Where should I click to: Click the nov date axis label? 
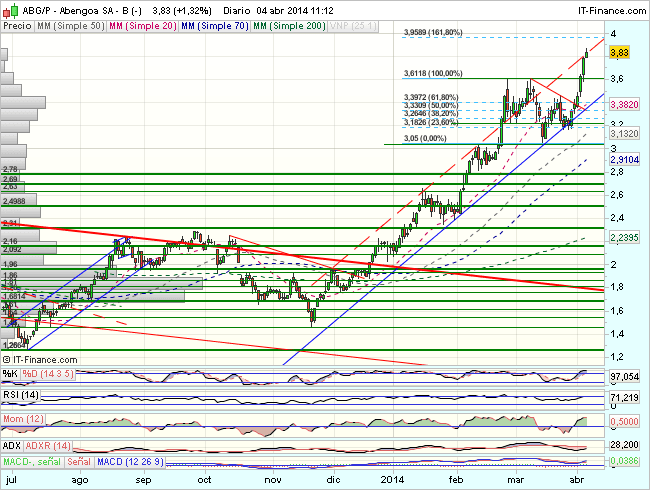point(273,480)
